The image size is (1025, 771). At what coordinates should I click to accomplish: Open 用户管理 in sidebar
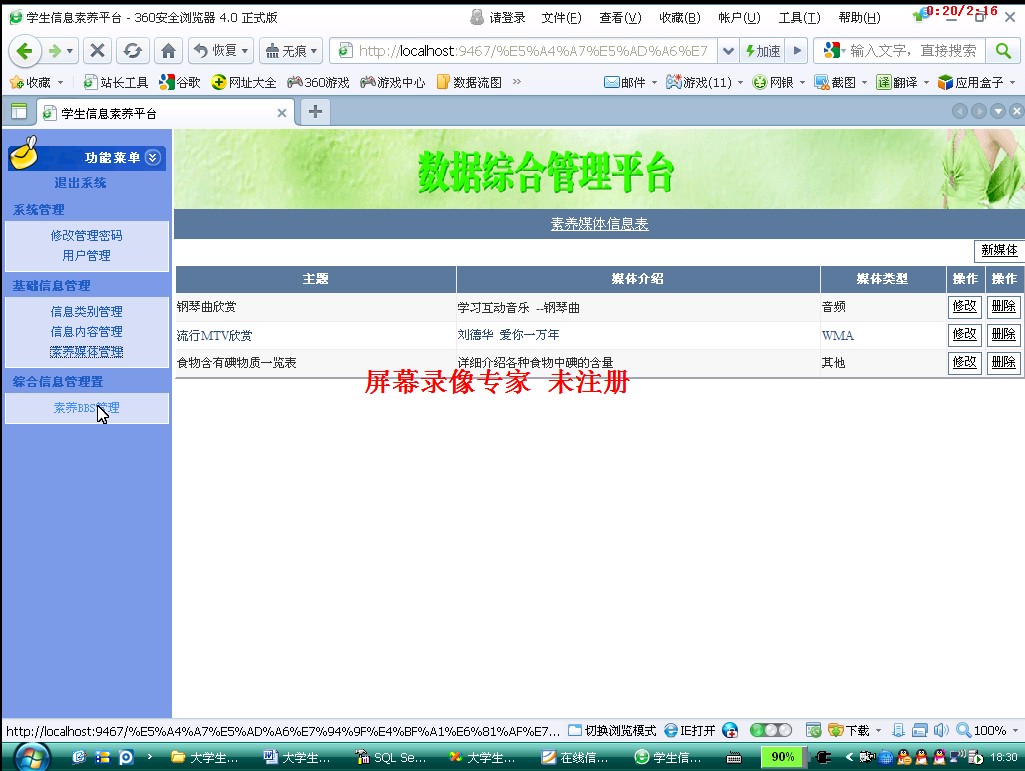86,256
